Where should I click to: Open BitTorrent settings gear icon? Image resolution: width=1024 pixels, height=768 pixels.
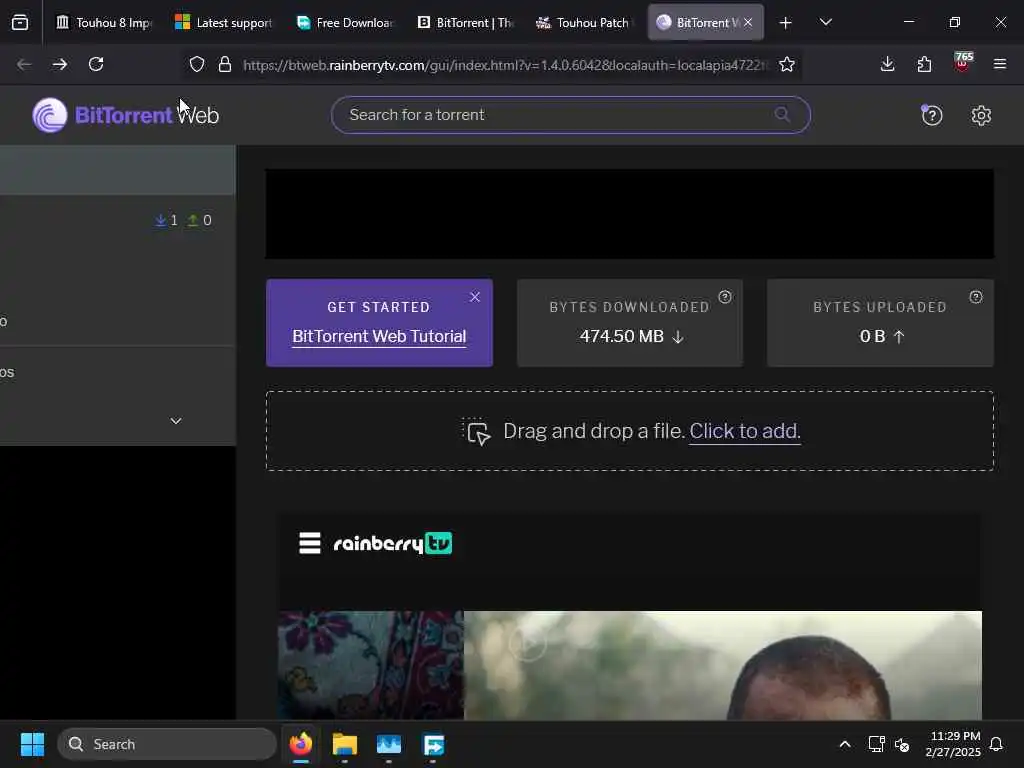[x=981, y=116]
